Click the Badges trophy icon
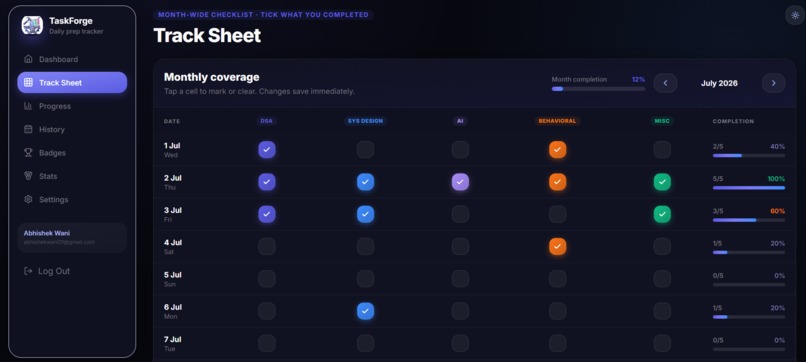806x362 pixels. point(29,153)
